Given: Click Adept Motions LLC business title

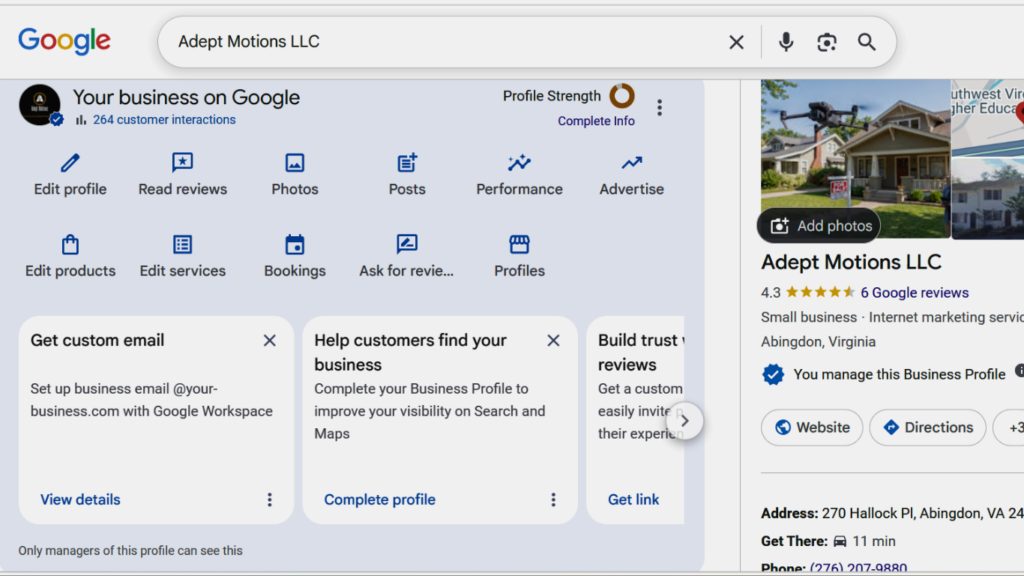Looking at the screenshot, I should pyautogui.click(x=851, y=263).
